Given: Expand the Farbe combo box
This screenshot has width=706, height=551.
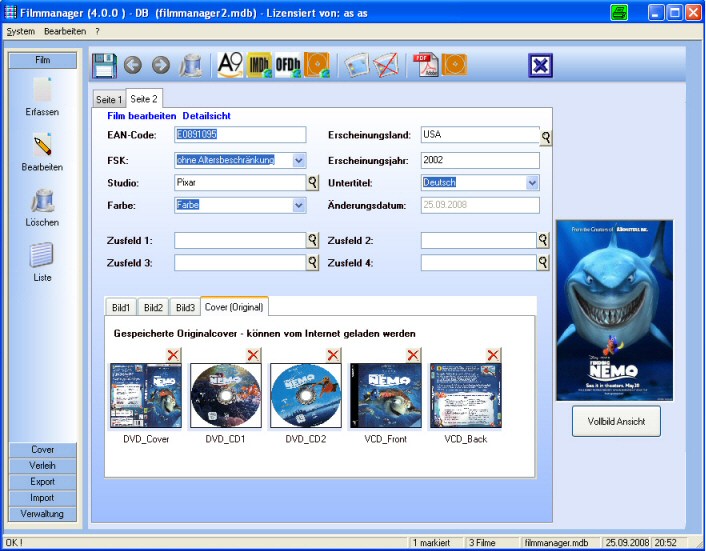Looking at the screenshot, I should pos(299,205).
